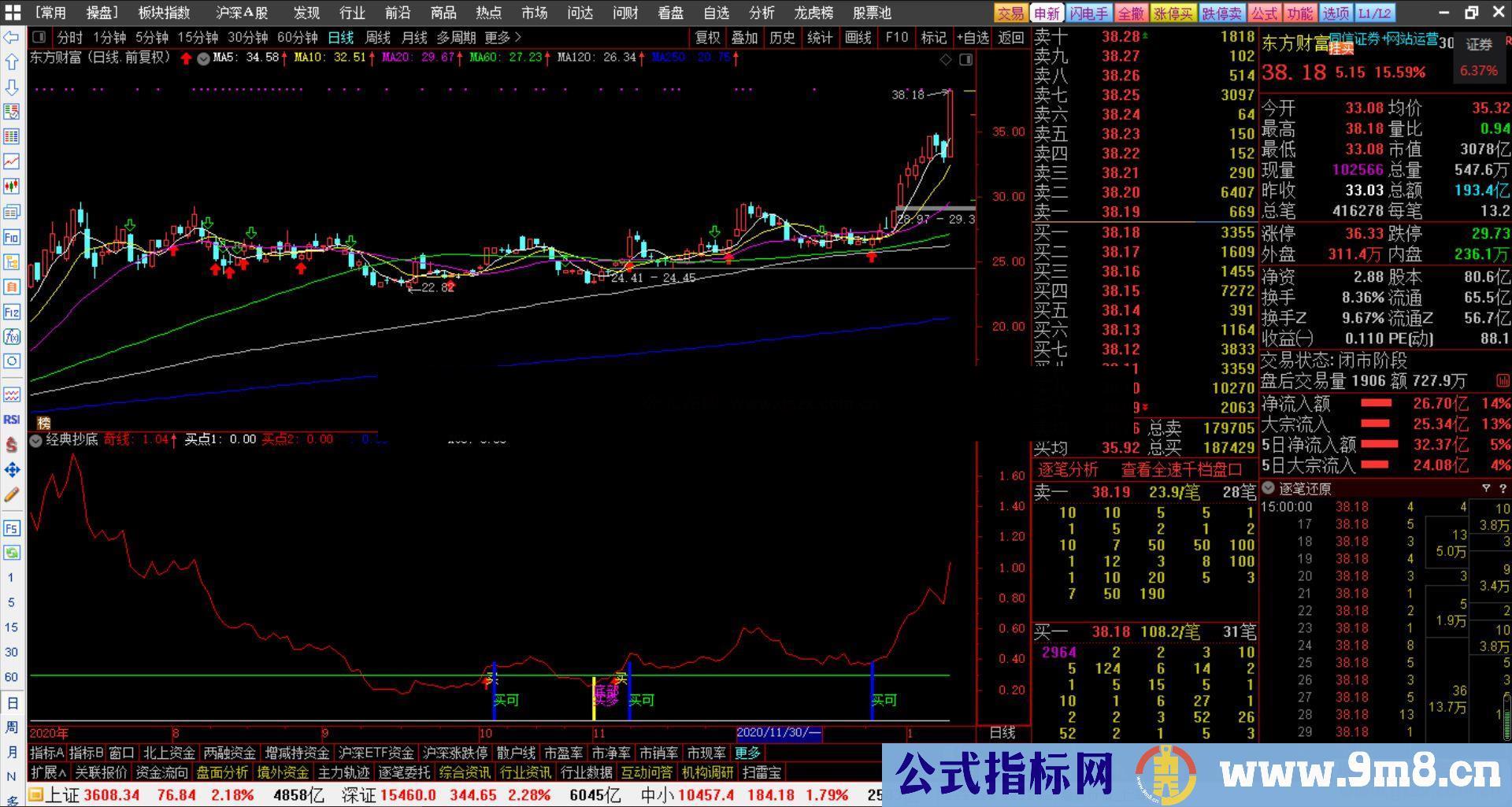
Task: Open the 龙虎榜 menu
Action: (x=813, y=13)
